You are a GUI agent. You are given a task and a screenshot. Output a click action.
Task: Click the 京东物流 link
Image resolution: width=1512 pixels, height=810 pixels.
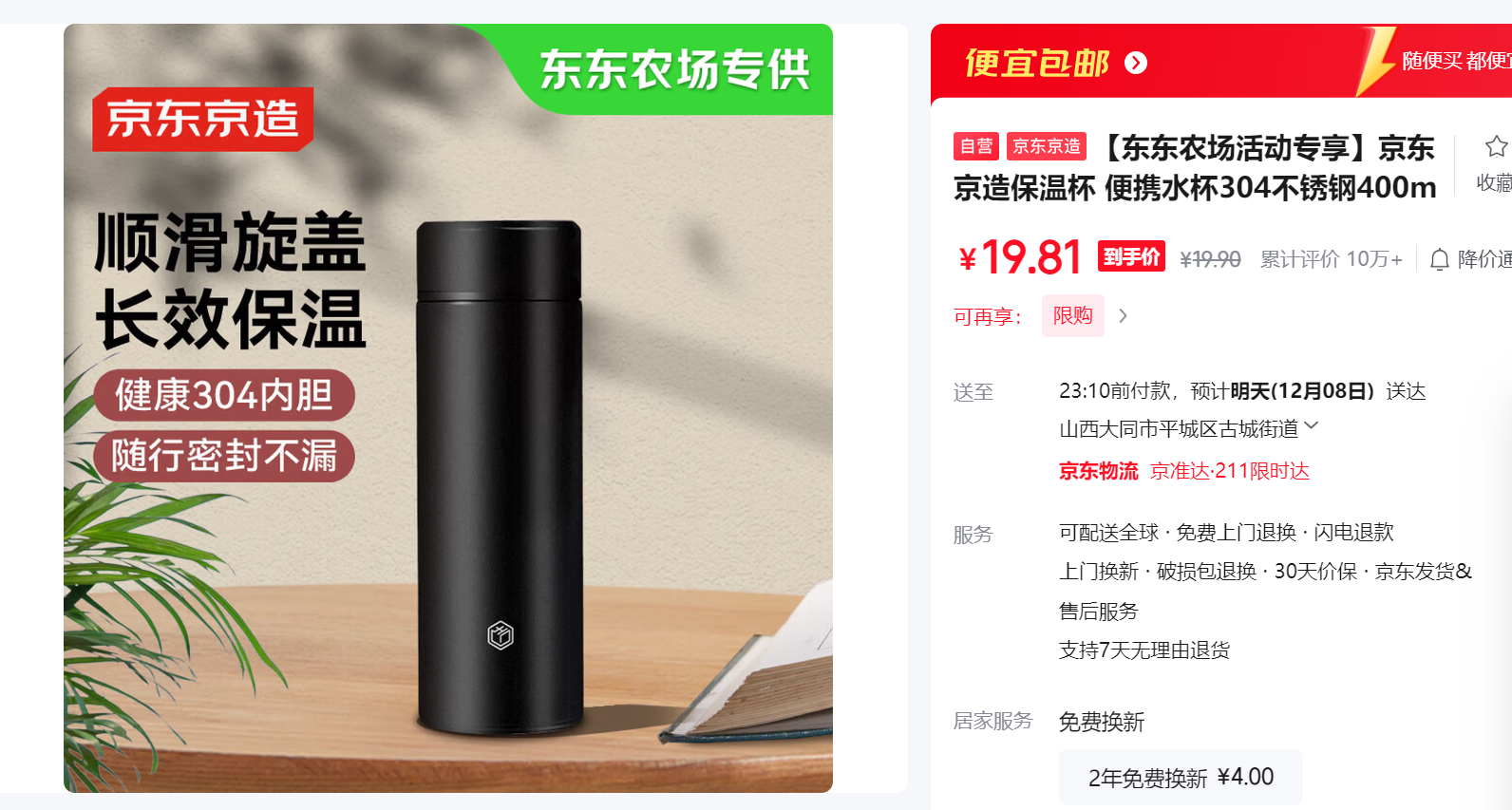point(1099,471)
